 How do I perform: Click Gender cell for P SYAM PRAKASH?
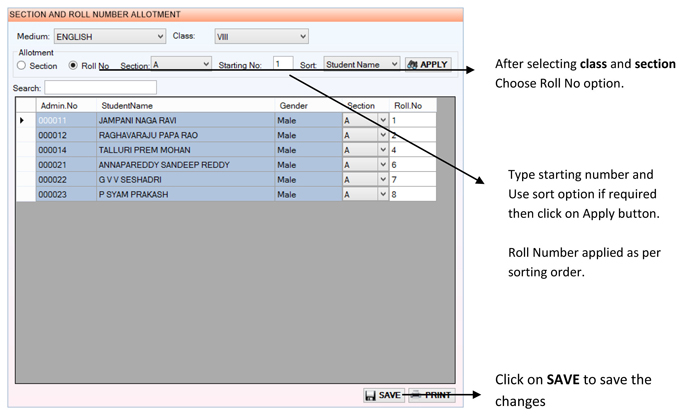(x=308, y=194)
